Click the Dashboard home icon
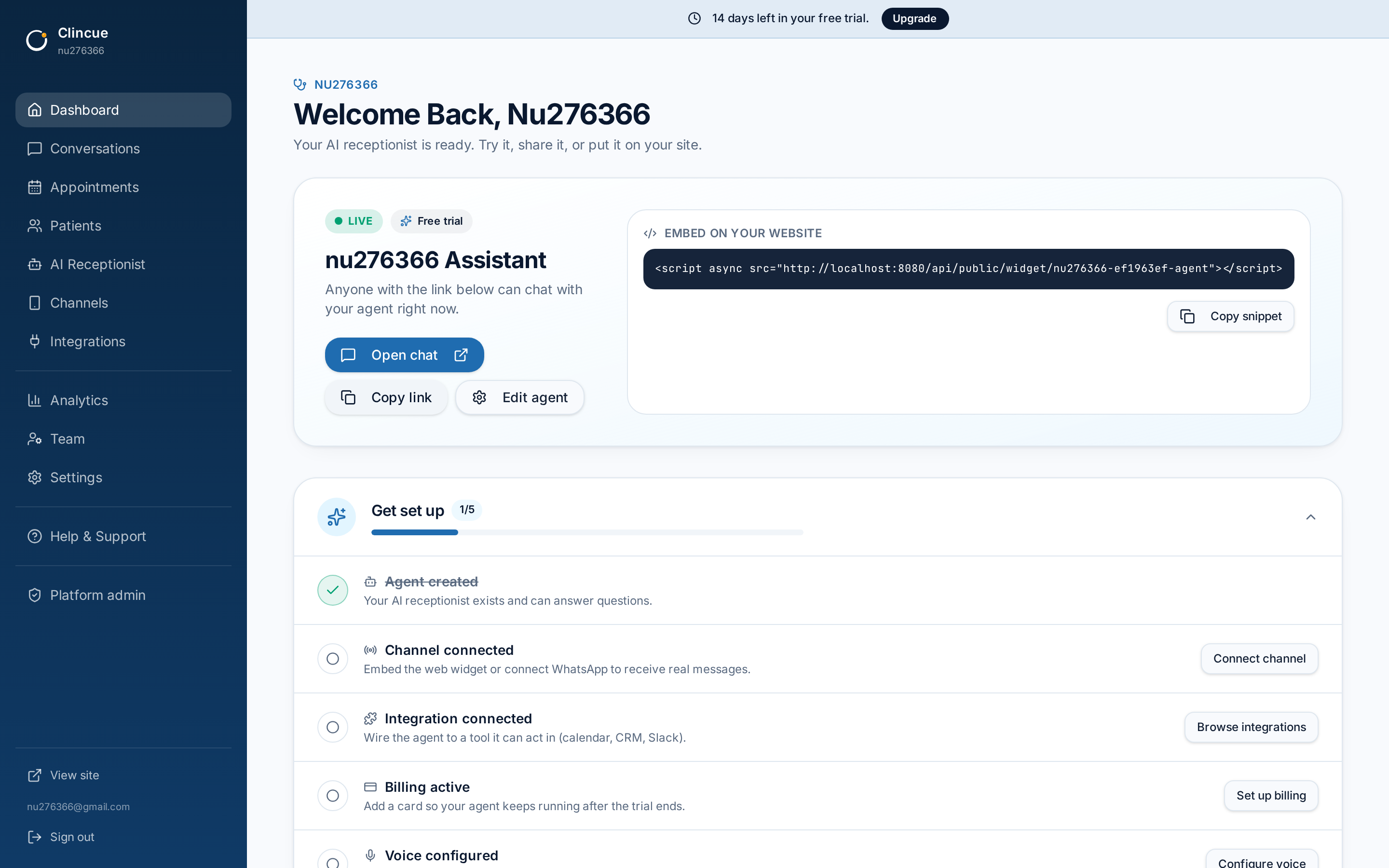 (35, 109)
